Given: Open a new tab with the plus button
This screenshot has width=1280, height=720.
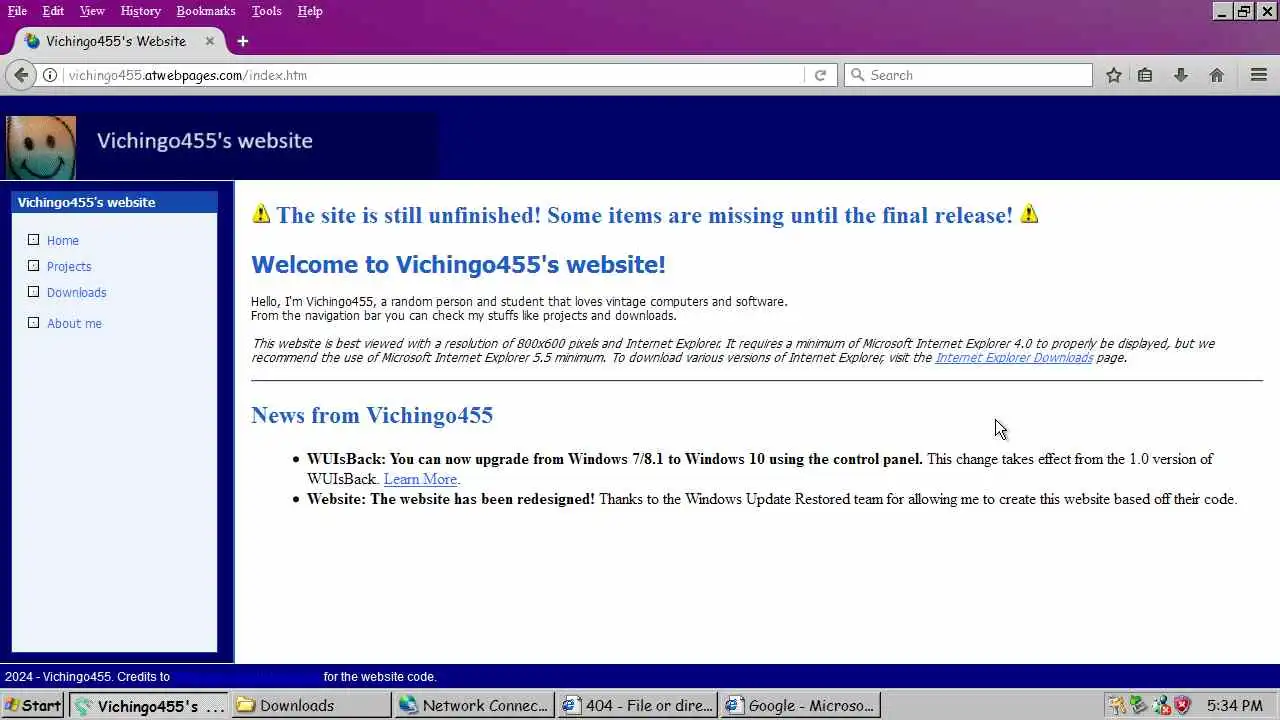Looking at the screenshot, I should tap(242, 41).
